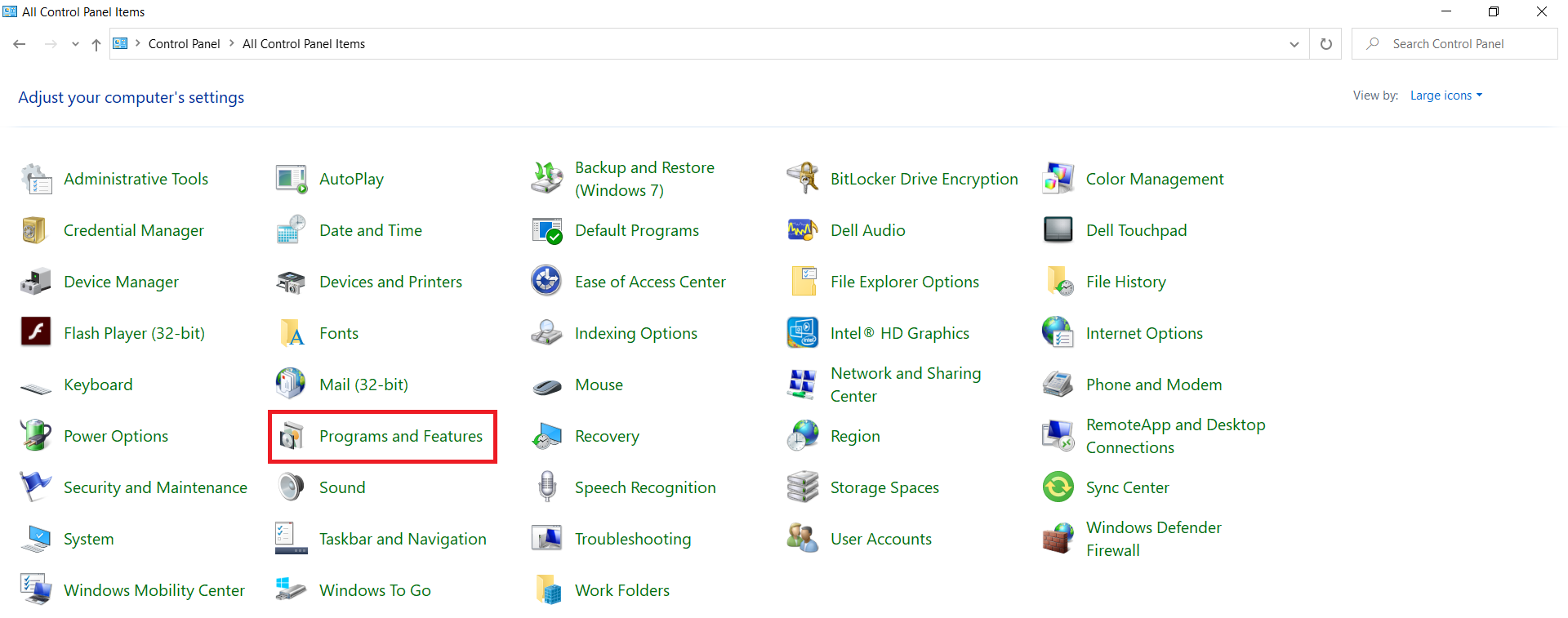This screenshot has width=1568, height=618.
Task: Open the Work Folders link
Action: pyautogui.click(x=622, y=590)
